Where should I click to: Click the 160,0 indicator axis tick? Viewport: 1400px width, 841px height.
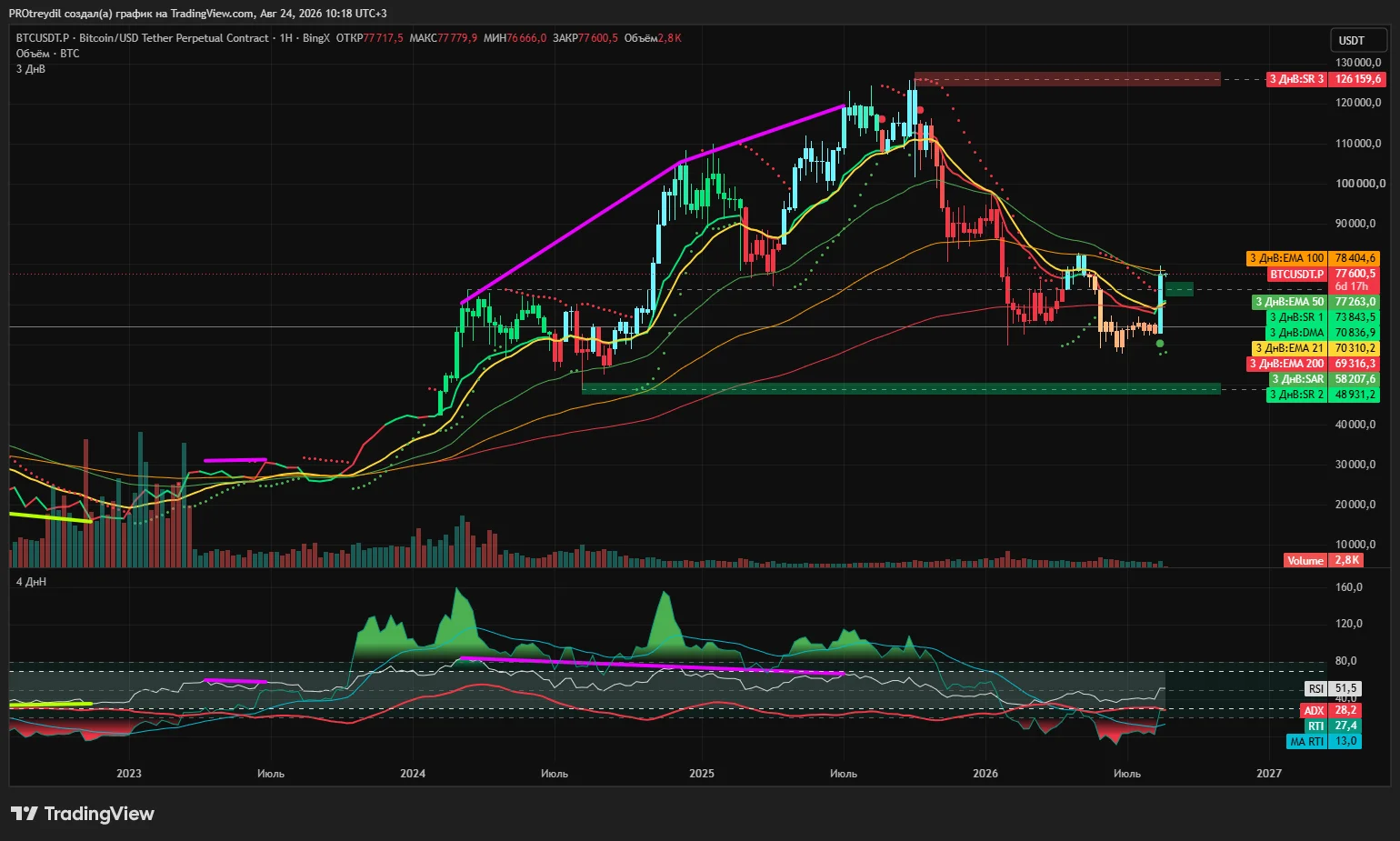coord(1349,587)
